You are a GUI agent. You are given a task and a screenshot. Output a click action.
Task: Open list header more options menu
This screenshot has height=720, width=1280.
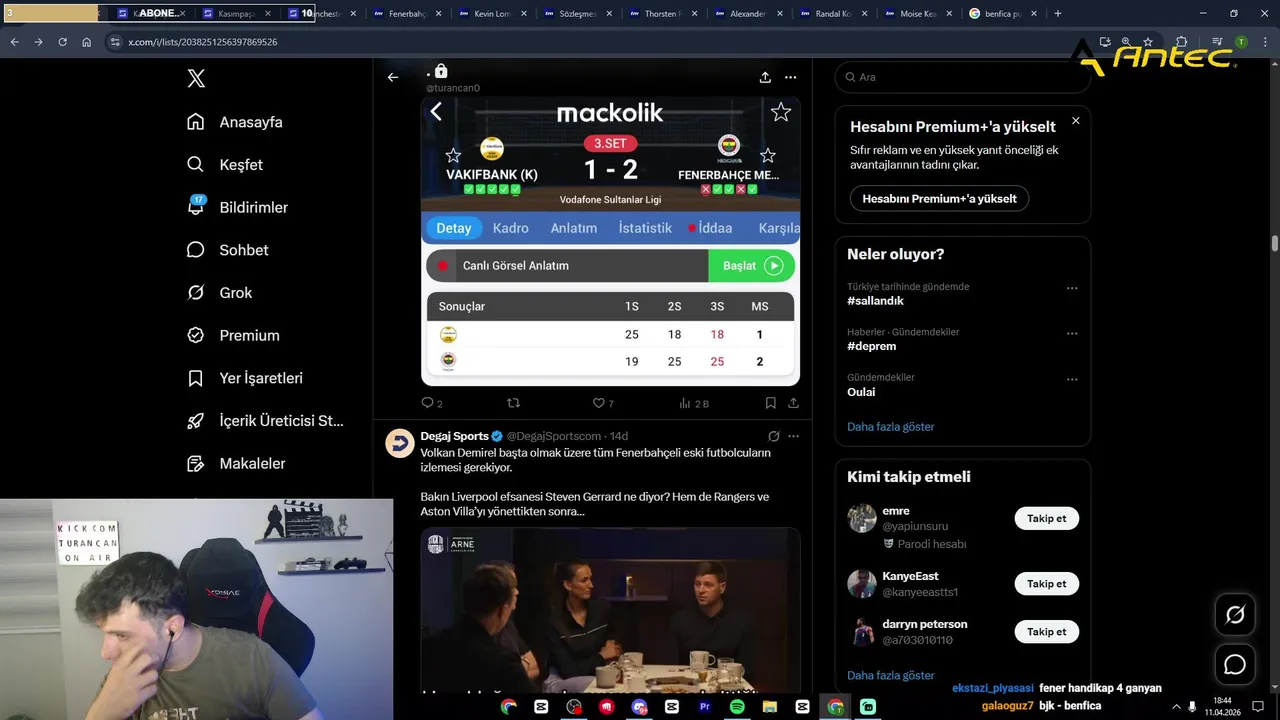(791, 77)
